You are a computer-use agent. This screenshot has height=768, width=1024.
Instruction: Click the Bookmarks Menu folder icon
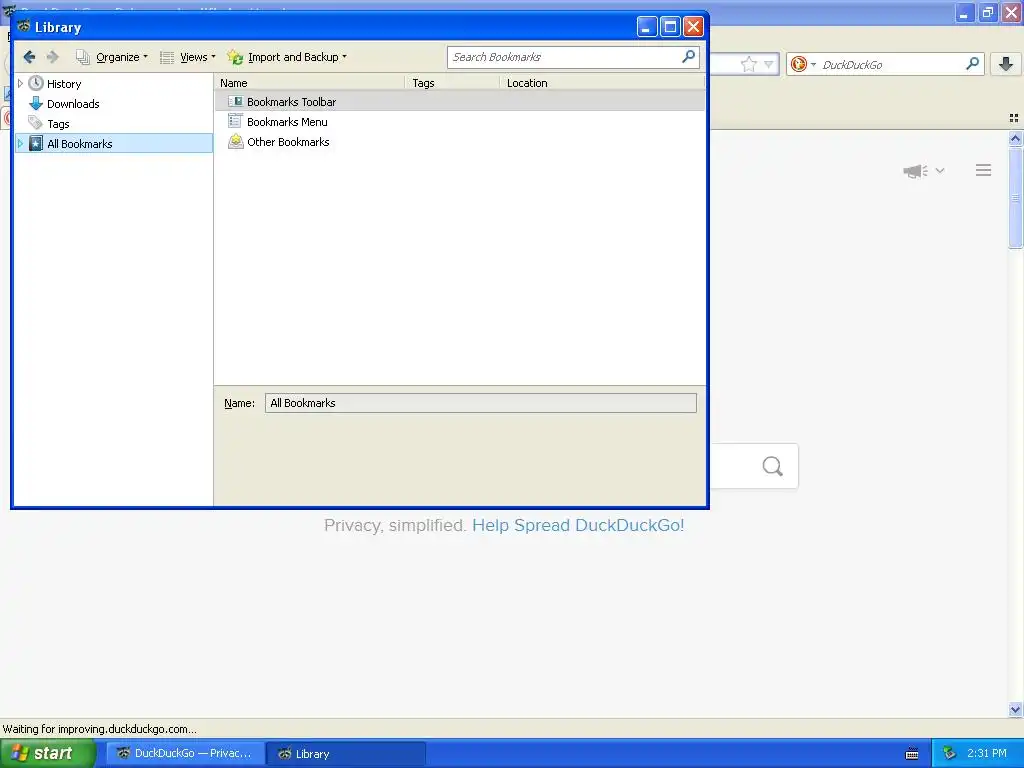[235, 121]
